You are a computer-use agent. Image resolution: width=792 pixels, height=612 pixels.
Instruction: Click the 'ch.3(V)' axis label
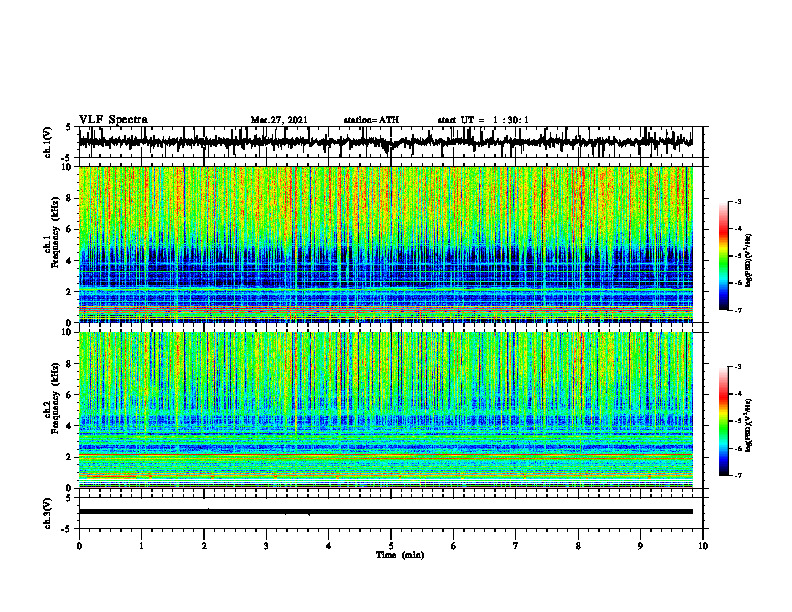pos(48,514)
